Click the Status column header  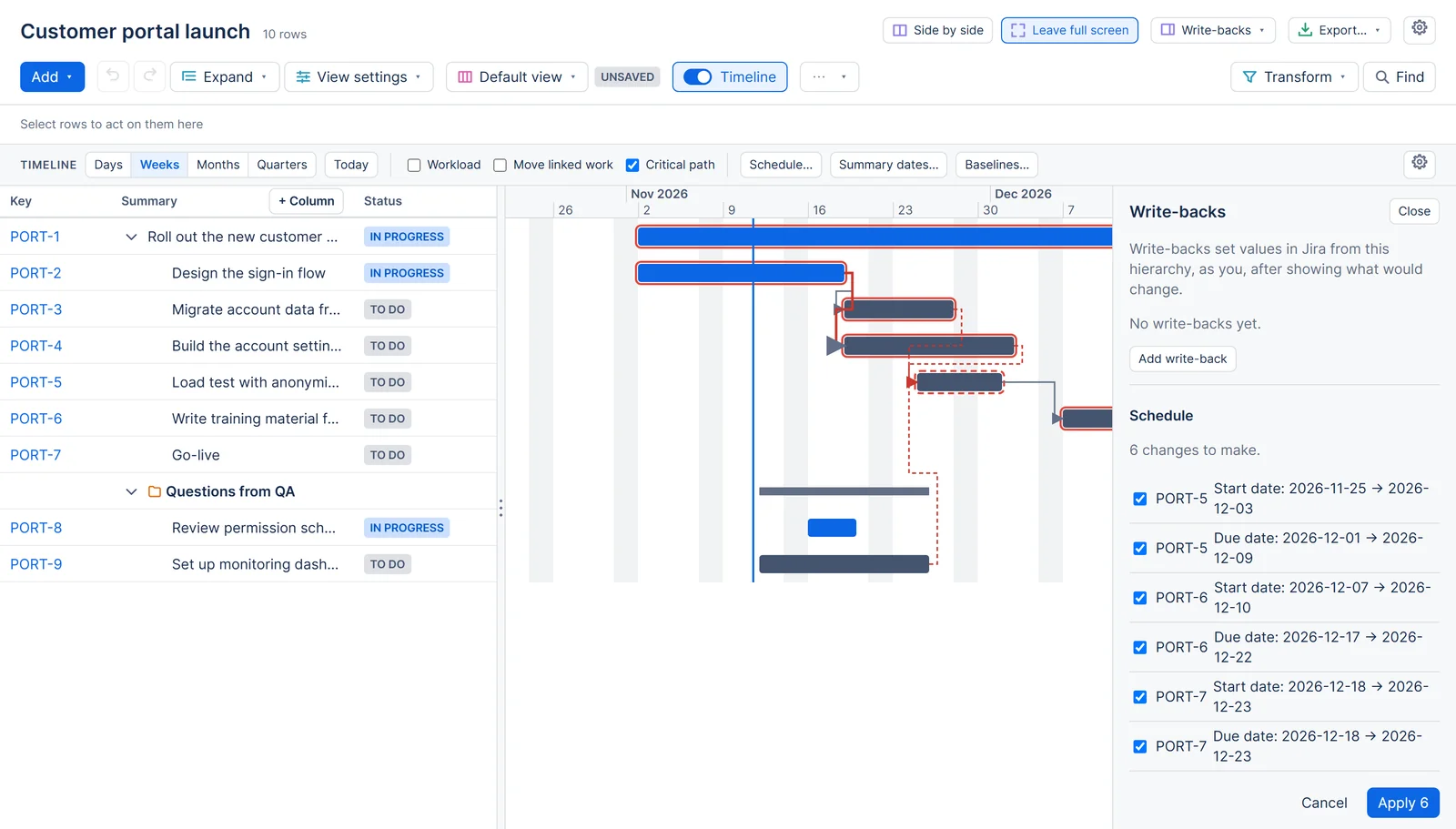pos(383,201)
